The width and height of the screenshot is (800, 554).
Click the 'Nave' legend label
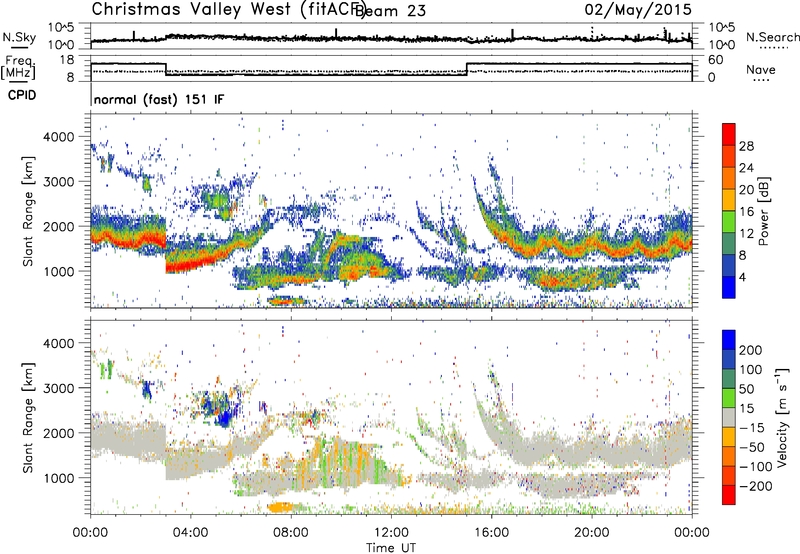pyautogui.click(x=761, y=69)
